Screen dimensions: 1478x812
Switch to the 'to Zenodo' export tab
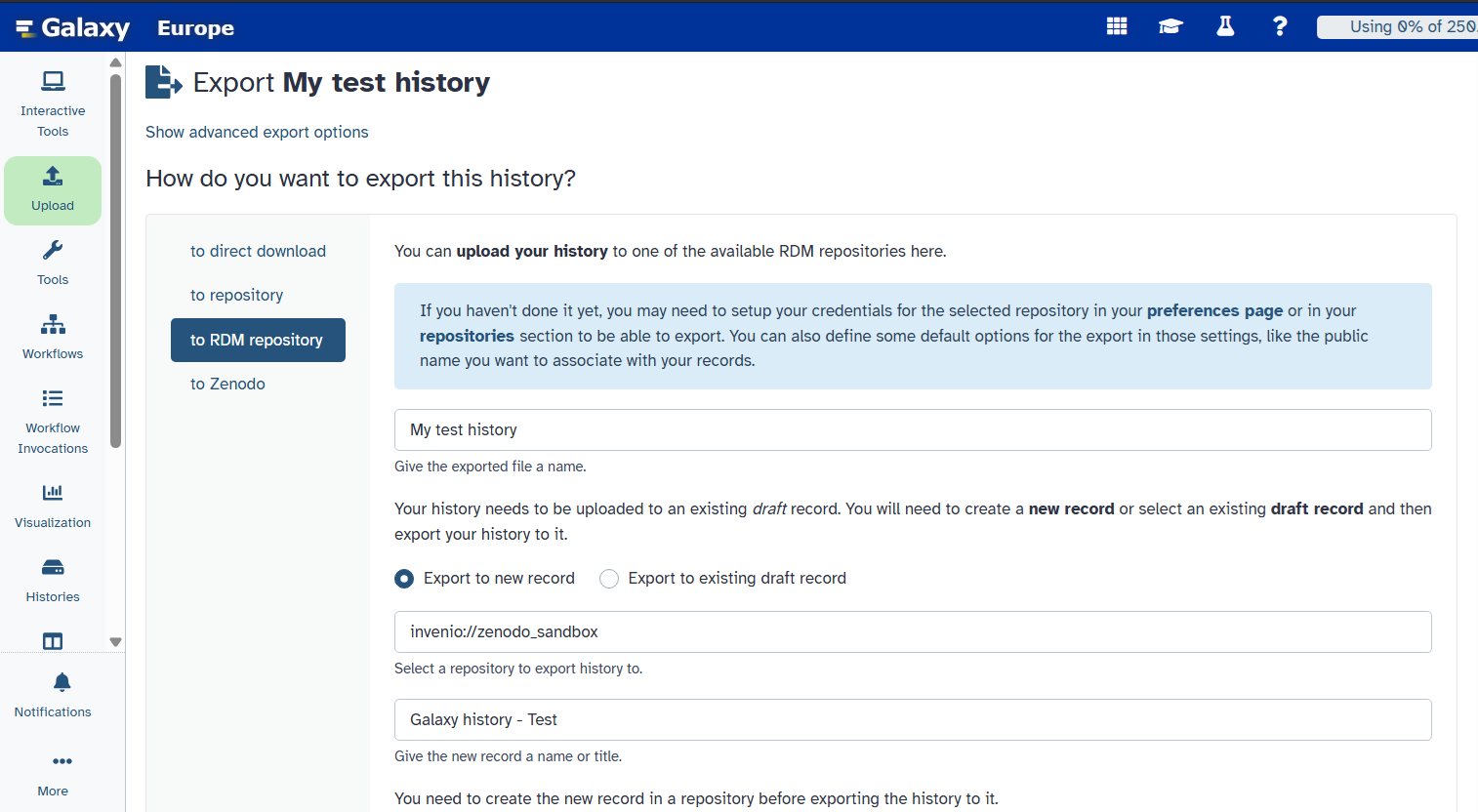pyautogui.click(x=227, y=384)
